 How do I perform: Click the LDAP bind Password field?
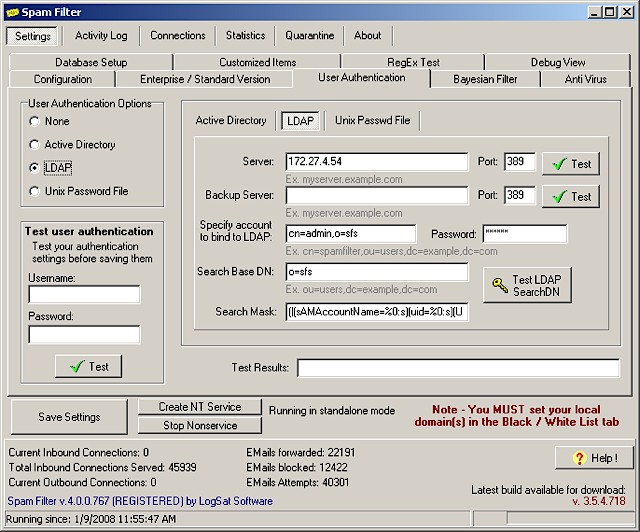524,234
